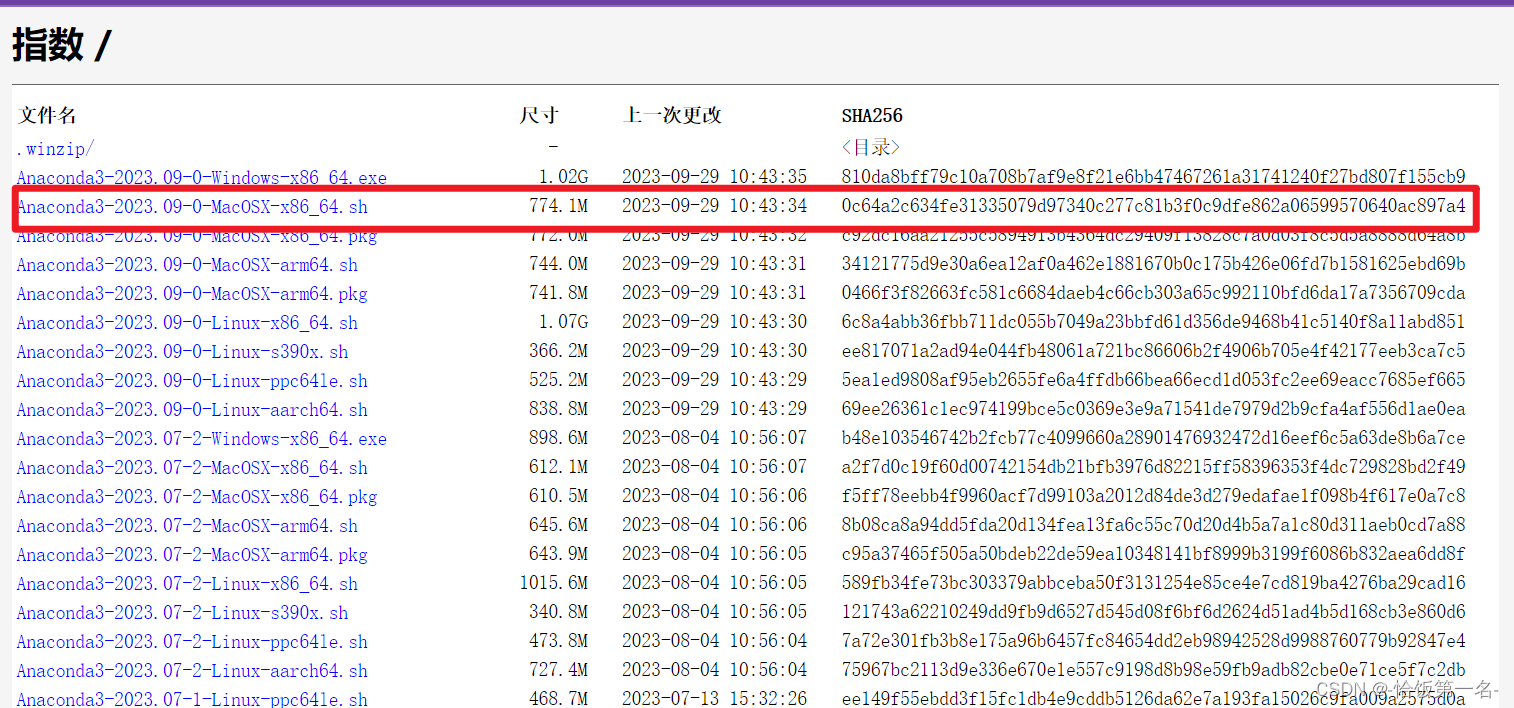Viewport: 1514px width, 708px height.
Task: Click the 838.8M size value
Action: (x=558, y=409)
